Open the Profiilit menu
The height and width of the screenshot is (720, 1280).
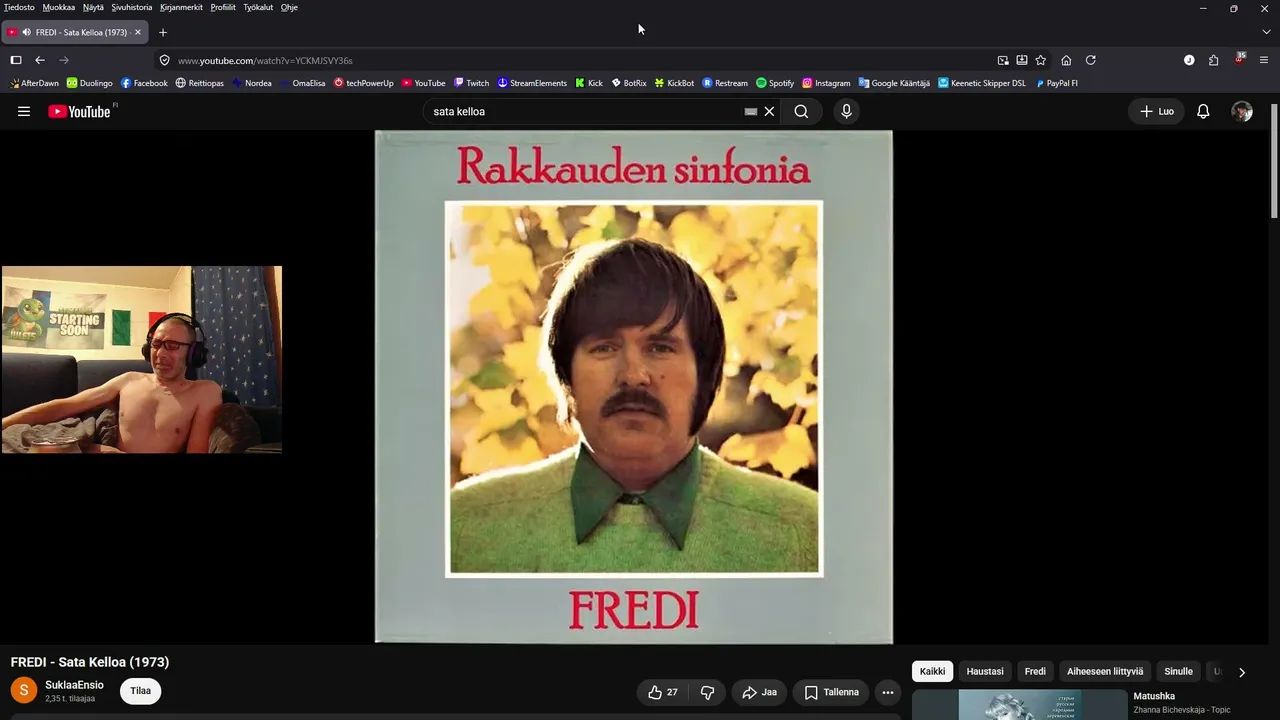pos(223,7)
